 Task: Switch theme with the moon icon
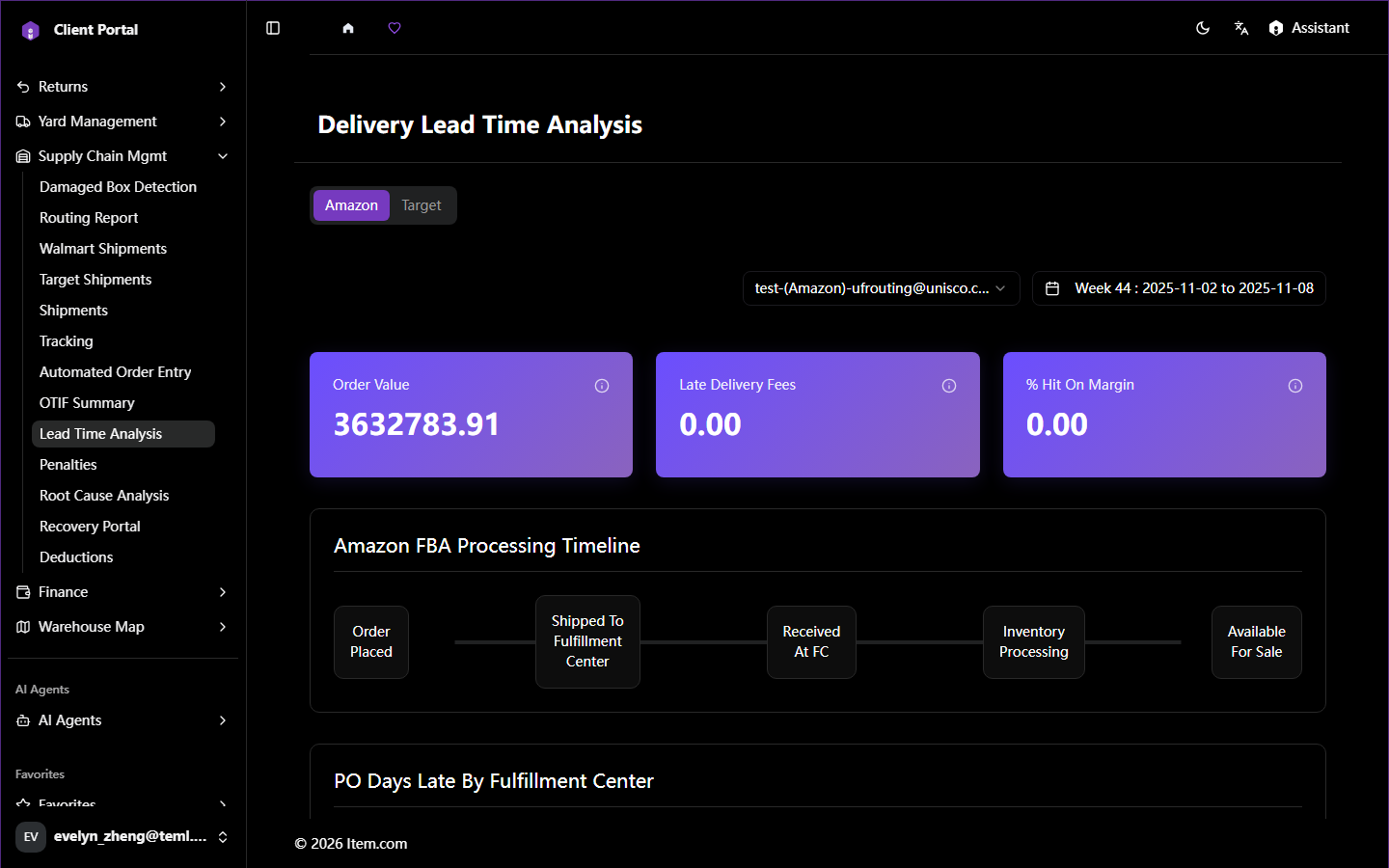coord(1203,28)
